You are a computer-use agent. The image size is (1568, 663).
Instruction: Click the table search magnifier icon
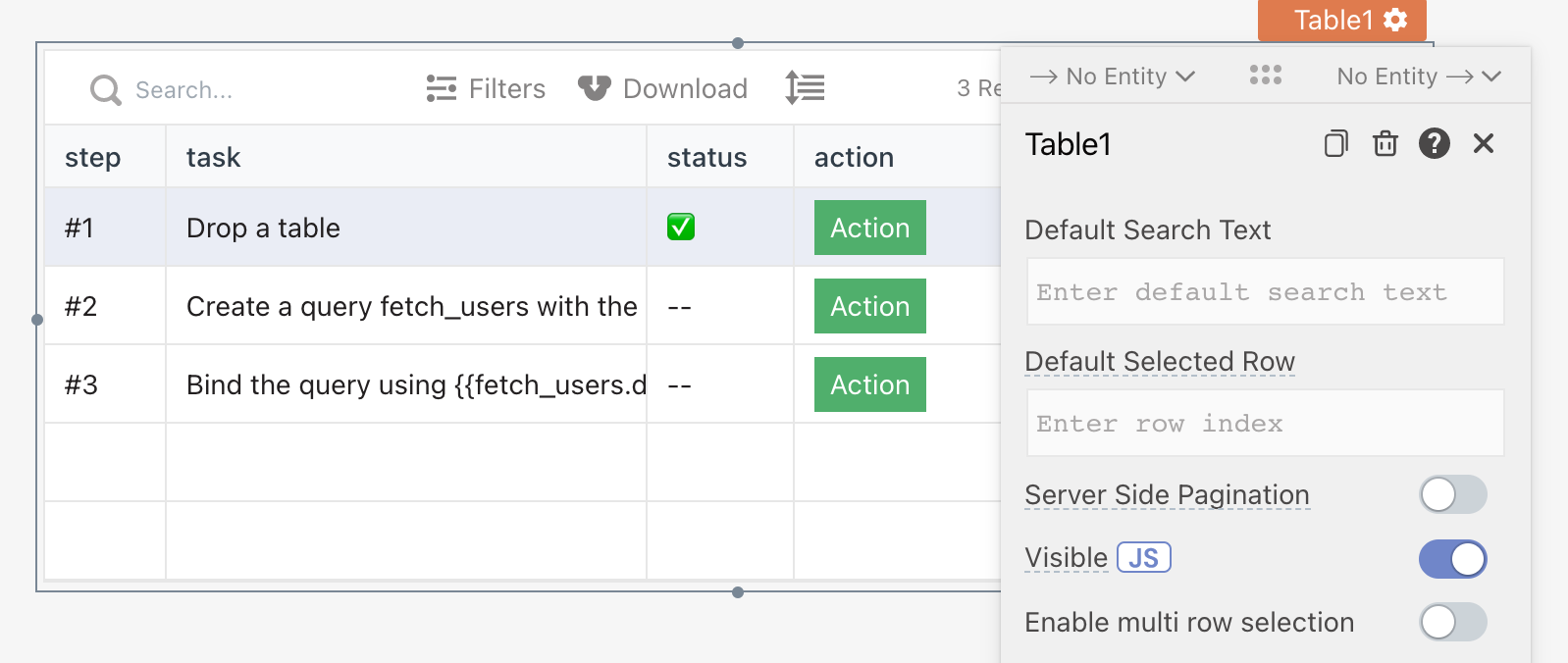(105, 90)
